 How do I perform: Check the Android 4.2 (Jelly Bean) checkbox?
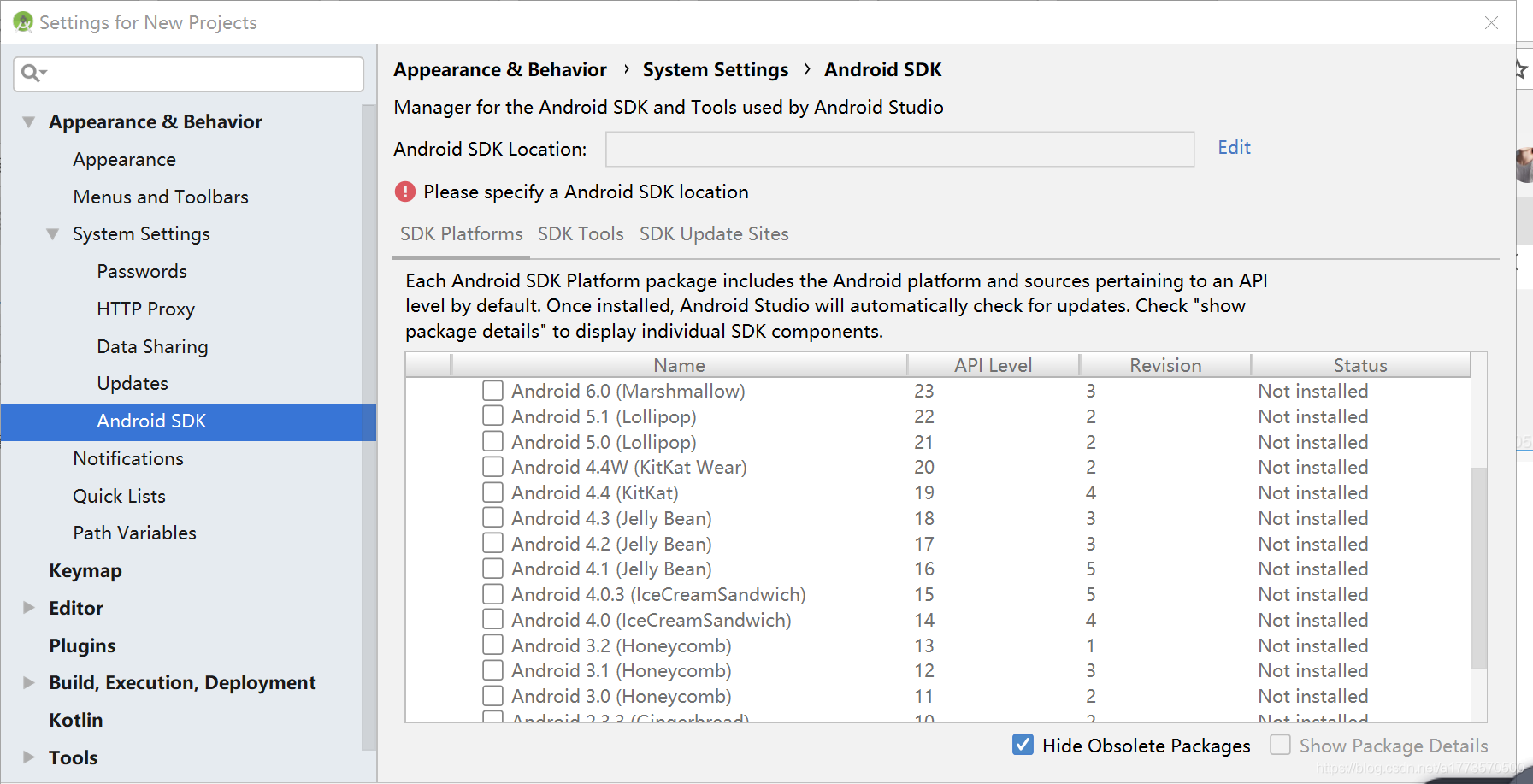pyautogui.click(x=492, y=543)
